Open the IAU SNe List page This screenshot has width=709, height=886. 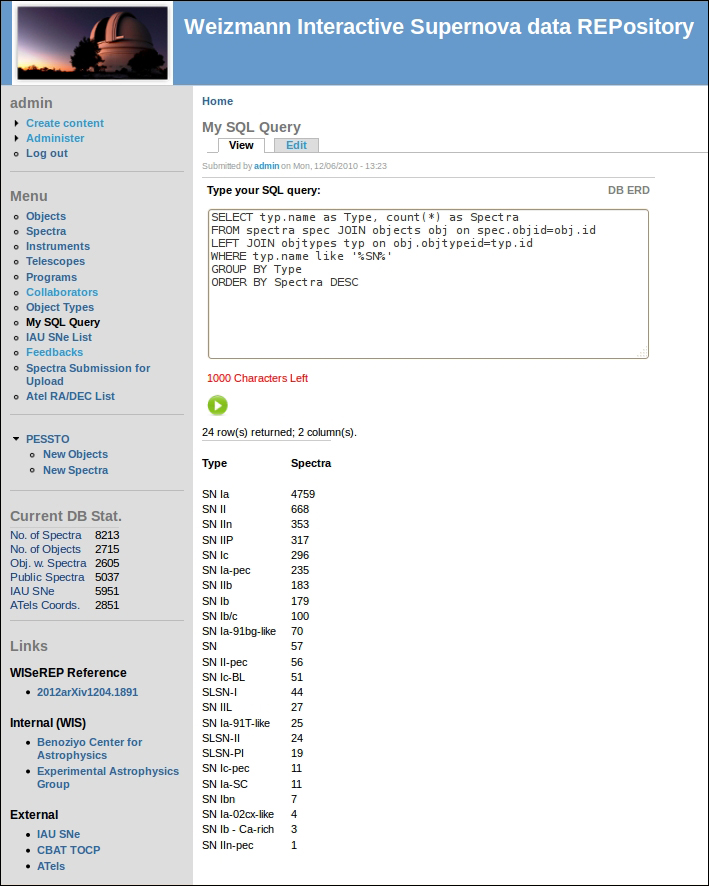[59, 337]
